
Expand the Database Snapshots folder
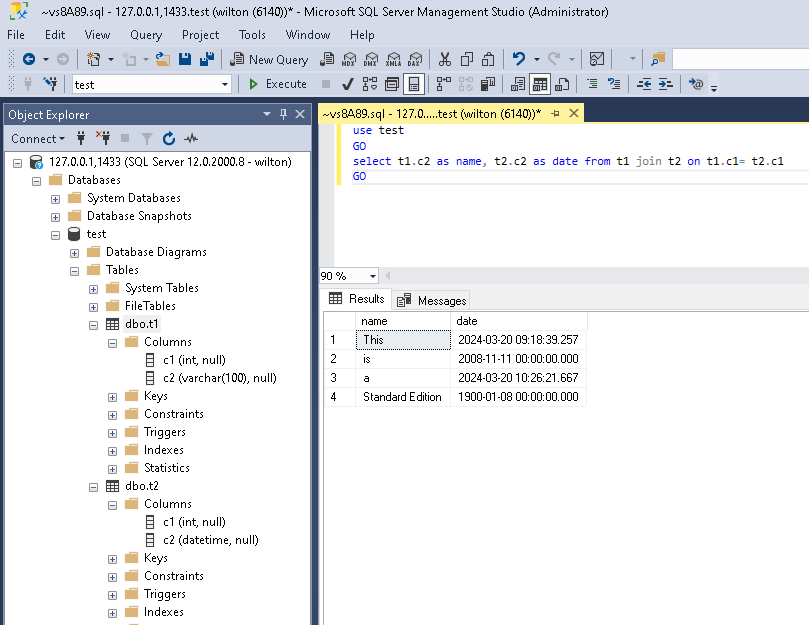pos(56,217)
